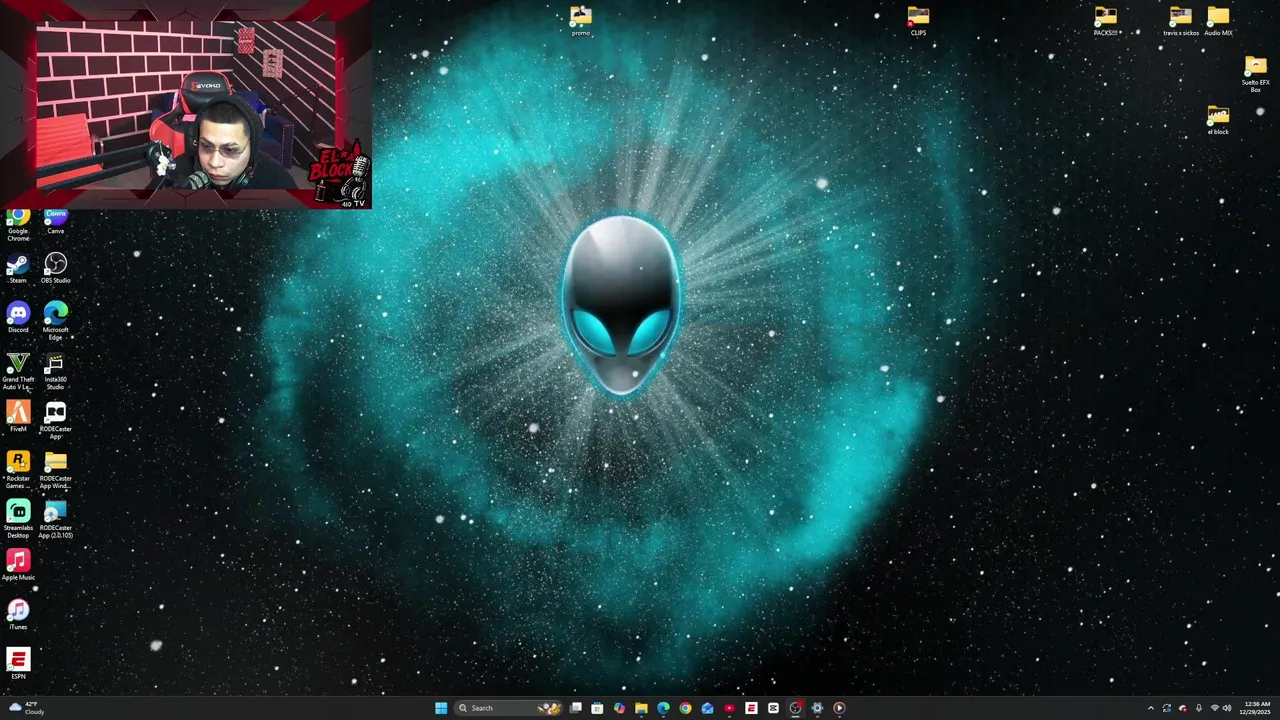Viewport: 1280px width, 720px height.
Task: Select the Canva desktop shortcut
Action: [x=55, y=222]
